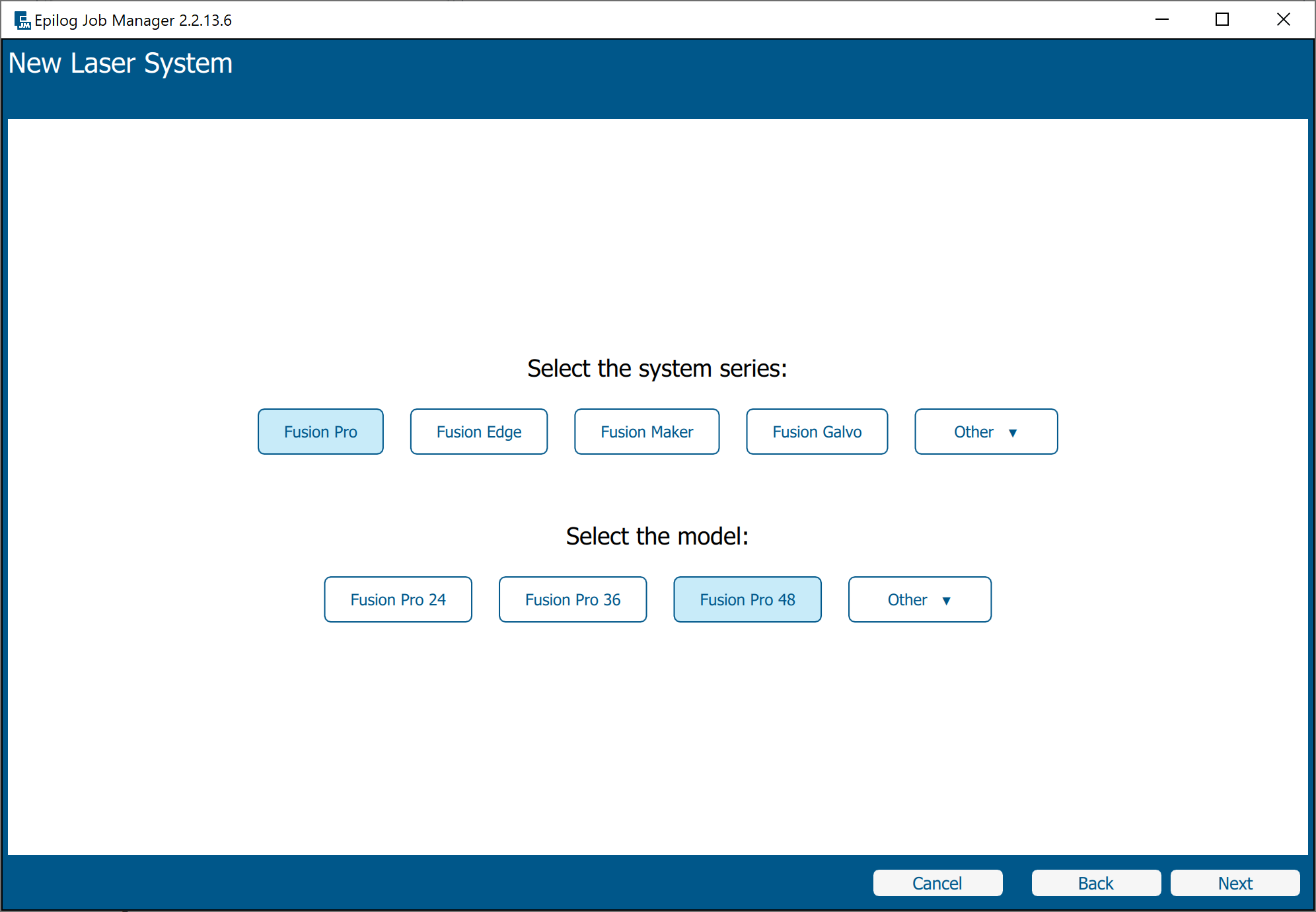
Task: Select the Fusion Pro series
Action: coord(320,432)
